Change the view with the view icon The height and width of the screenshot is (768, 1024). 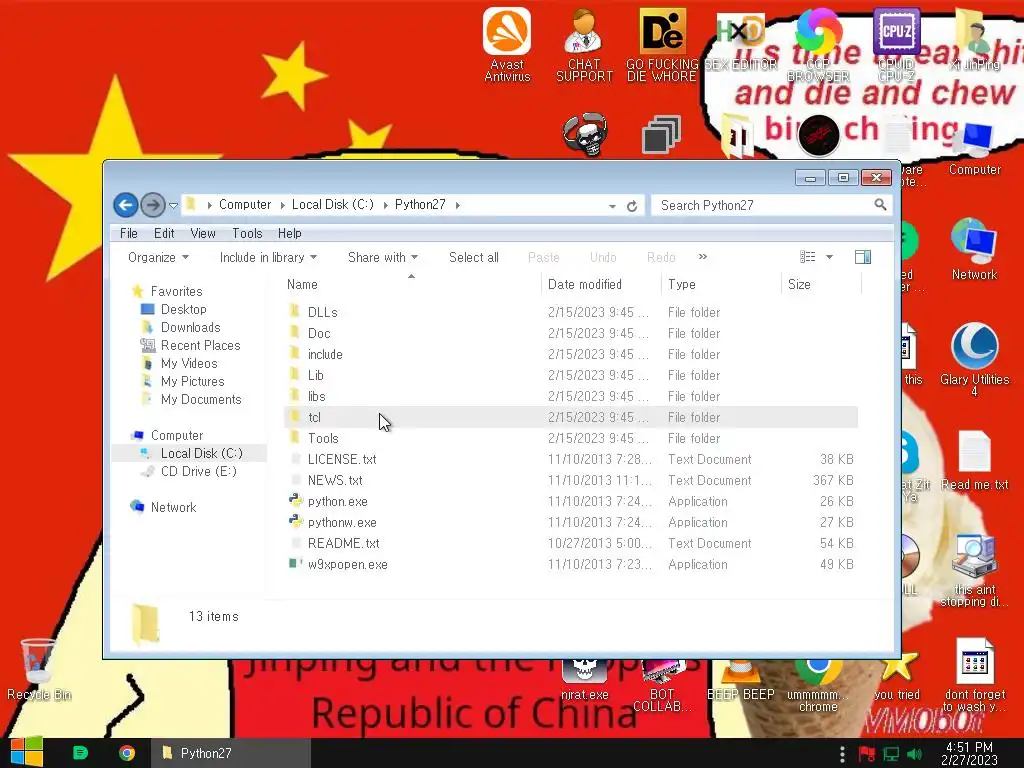pyautogui.click(x=808, y=257)
